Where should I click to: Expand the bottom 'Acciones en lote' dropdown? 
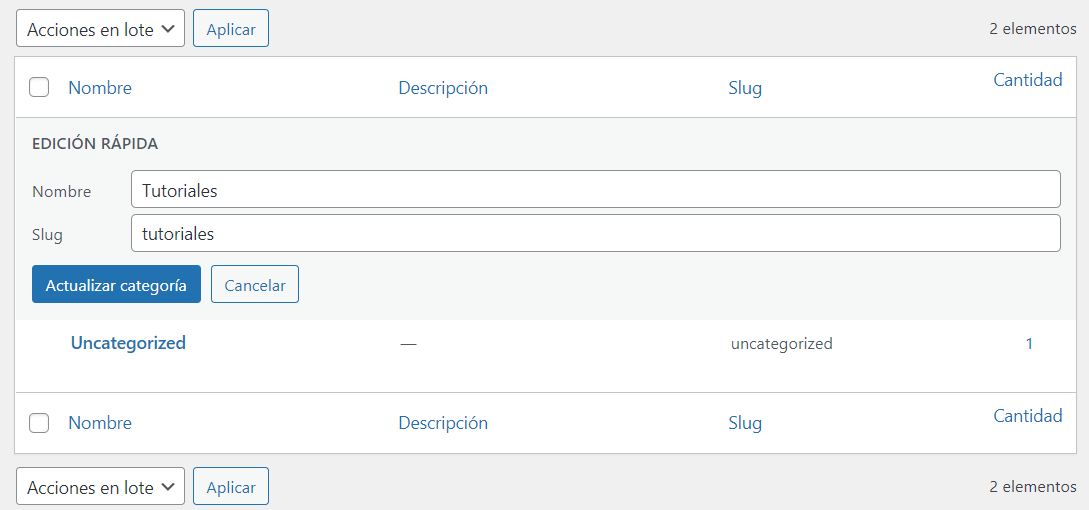click(100, 487)
